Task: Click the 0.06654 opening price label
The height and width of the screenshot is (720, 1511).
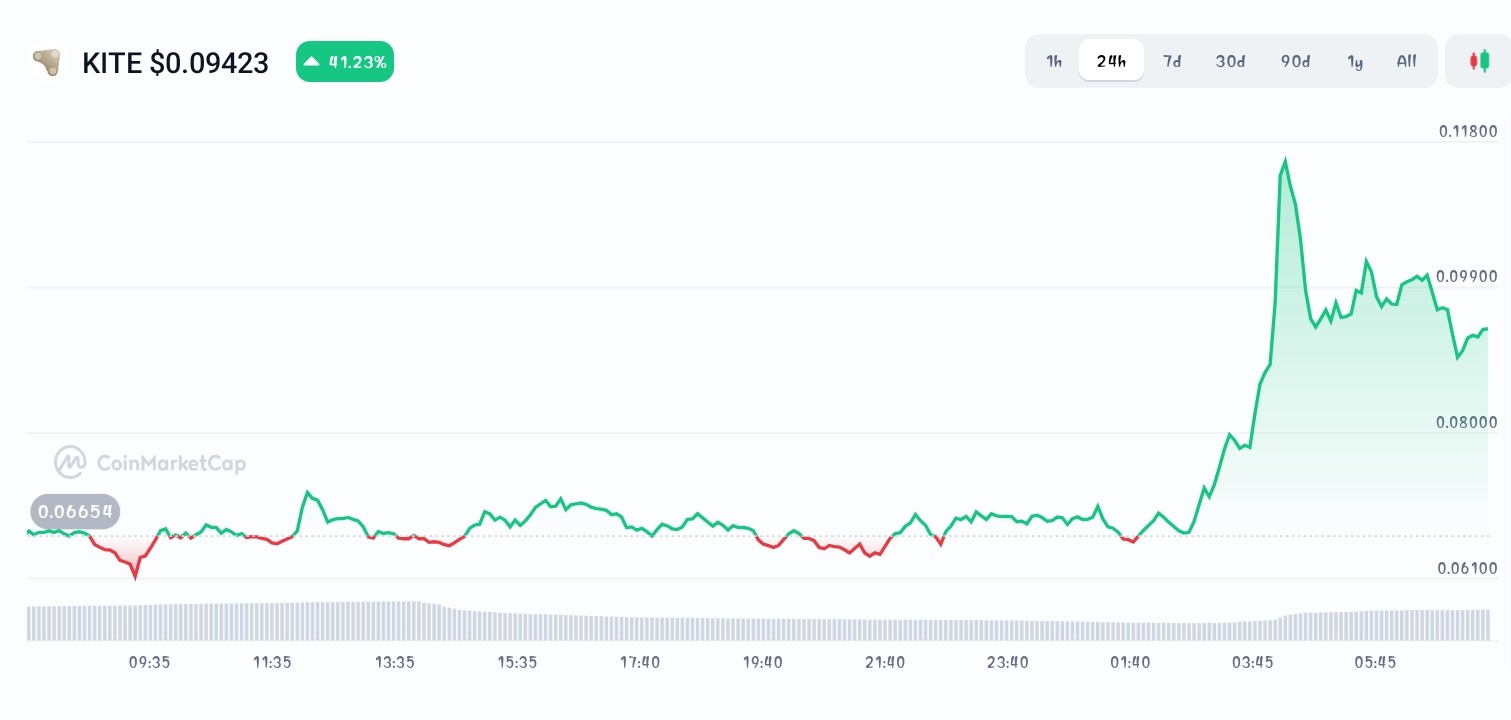Action: [75, 512]
